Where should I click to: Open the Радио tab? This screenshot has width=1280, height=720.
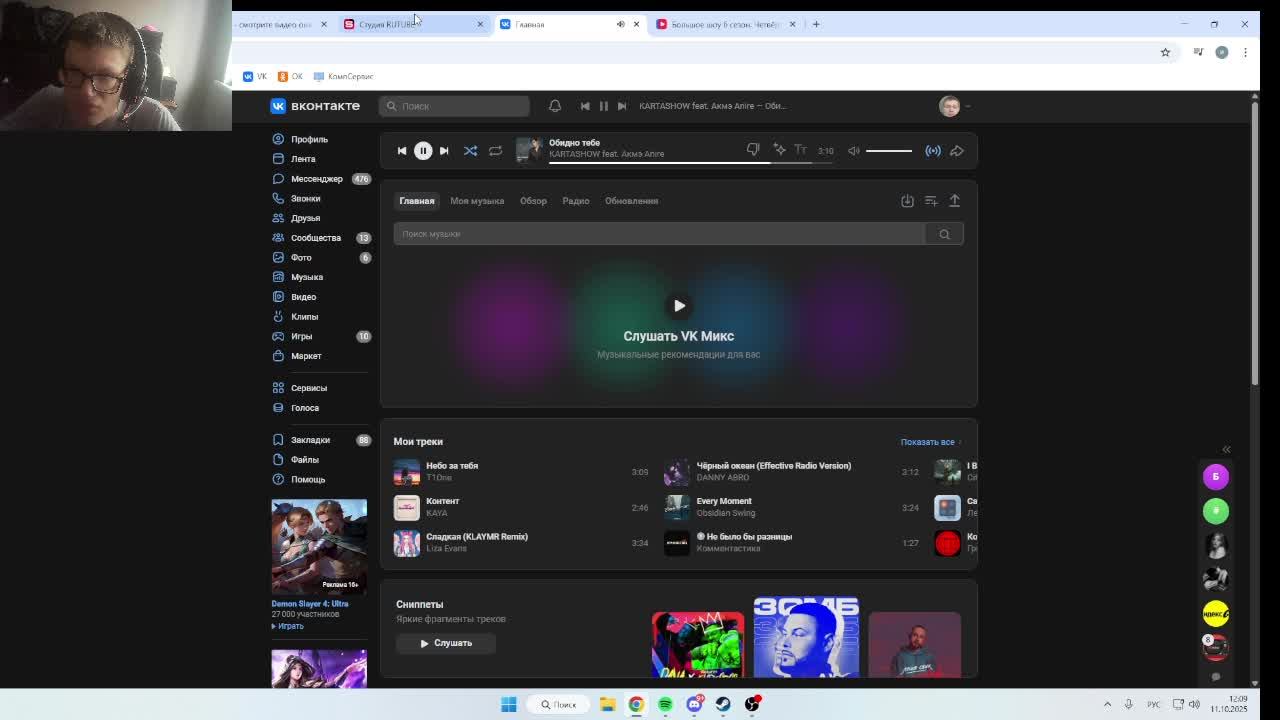[575, 201]
